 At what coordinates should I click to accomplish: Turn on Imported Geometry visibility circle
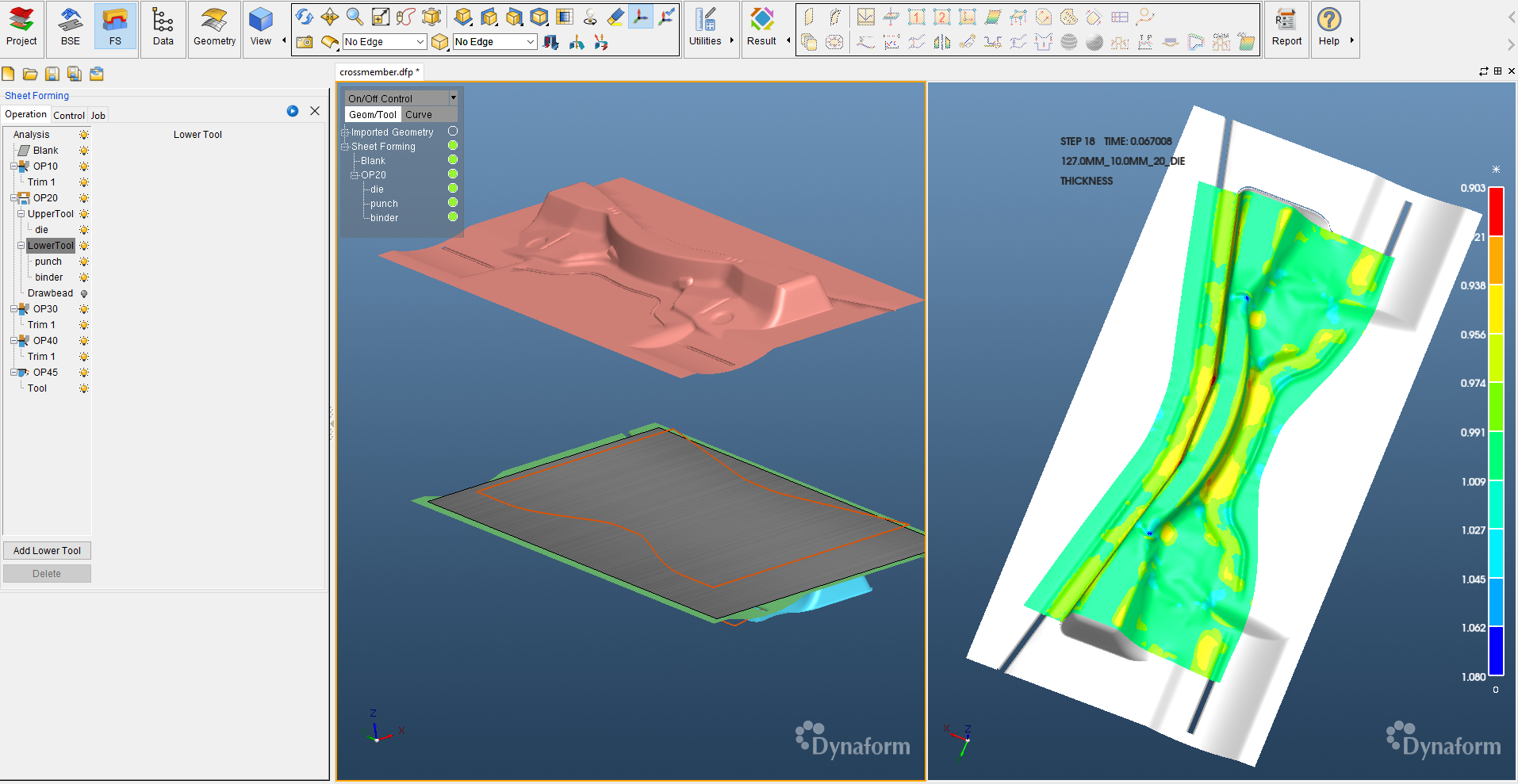click(453, 132)
